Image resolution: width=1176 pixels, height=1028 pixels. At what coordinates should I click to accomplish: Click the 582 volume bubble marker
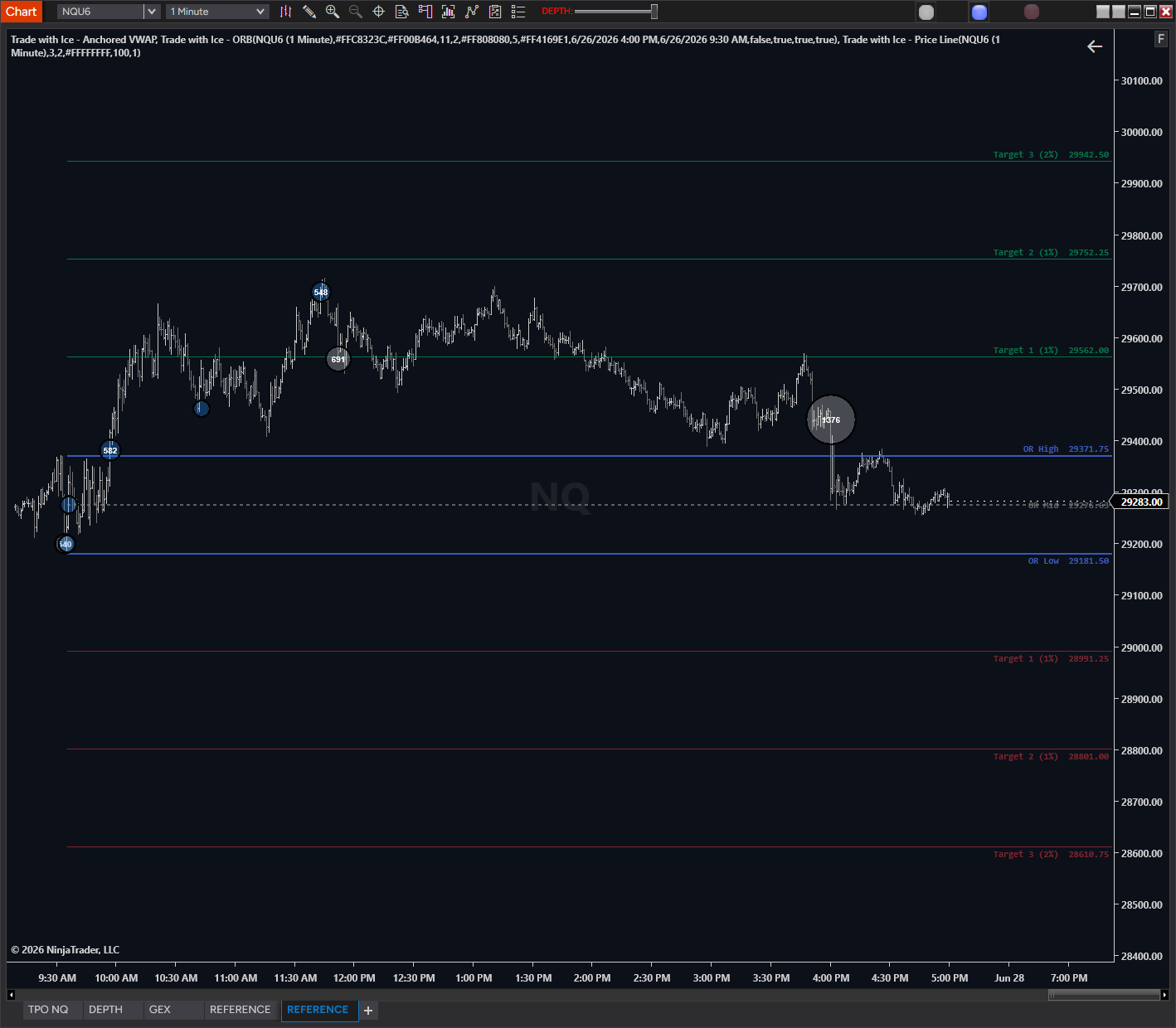[110, 450]
